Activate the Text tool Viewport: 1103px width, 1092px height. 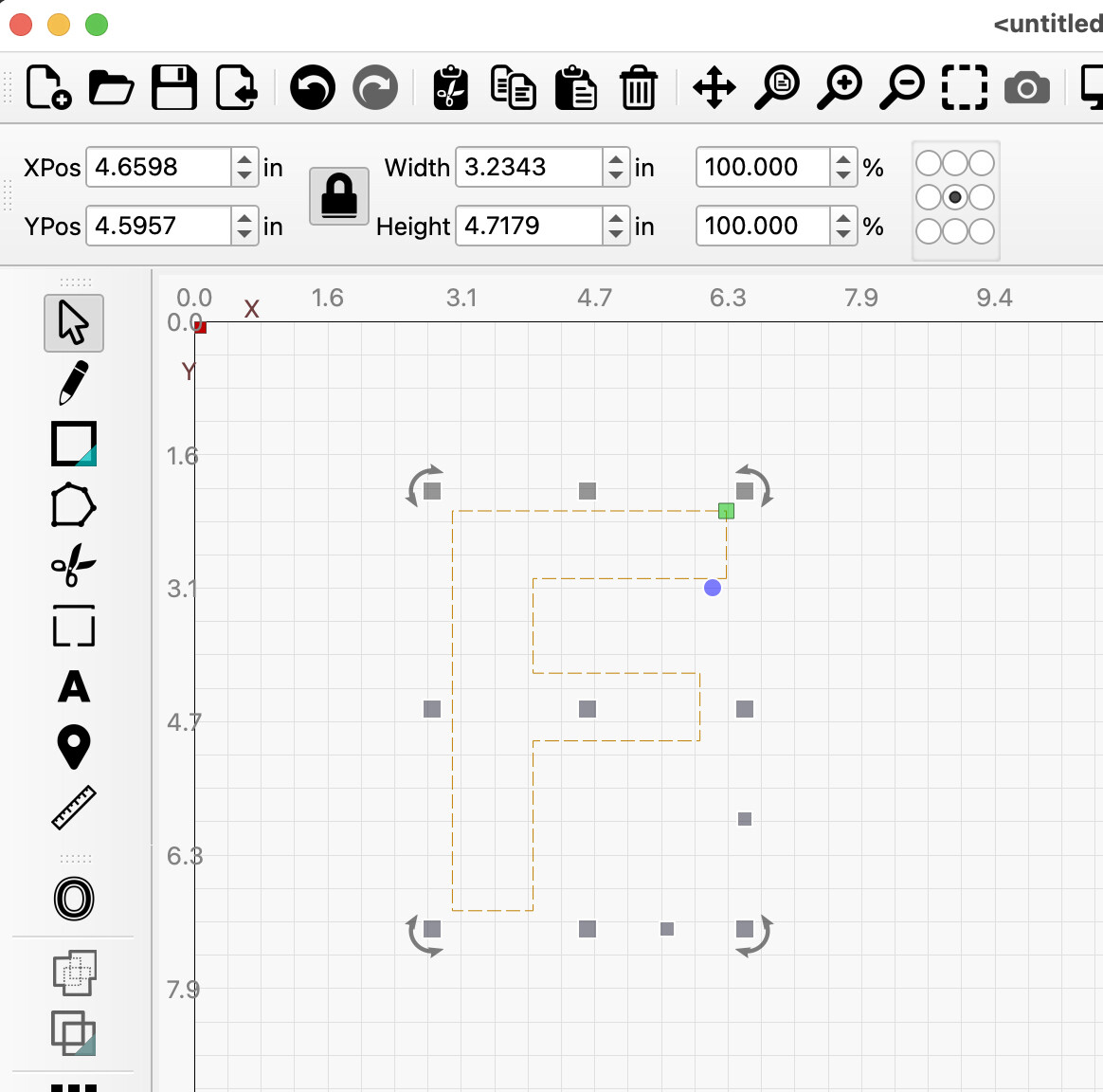(x=74, y=686)
